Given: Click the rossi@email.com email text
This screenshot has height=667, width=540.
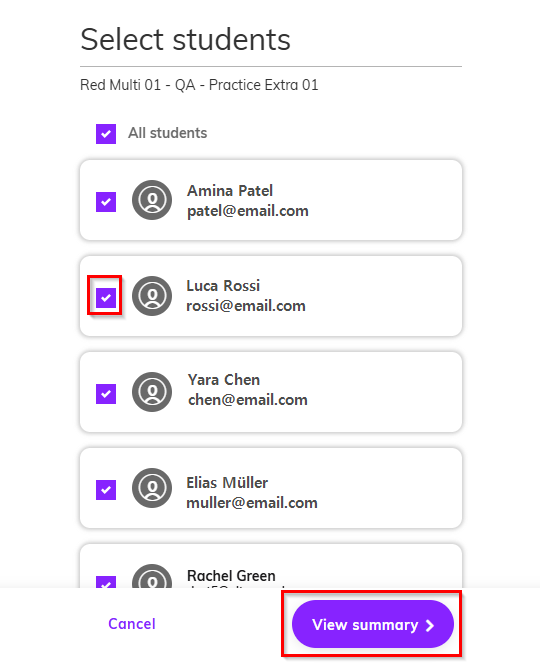Looking at the screenshot, I should tap(246, 306).
